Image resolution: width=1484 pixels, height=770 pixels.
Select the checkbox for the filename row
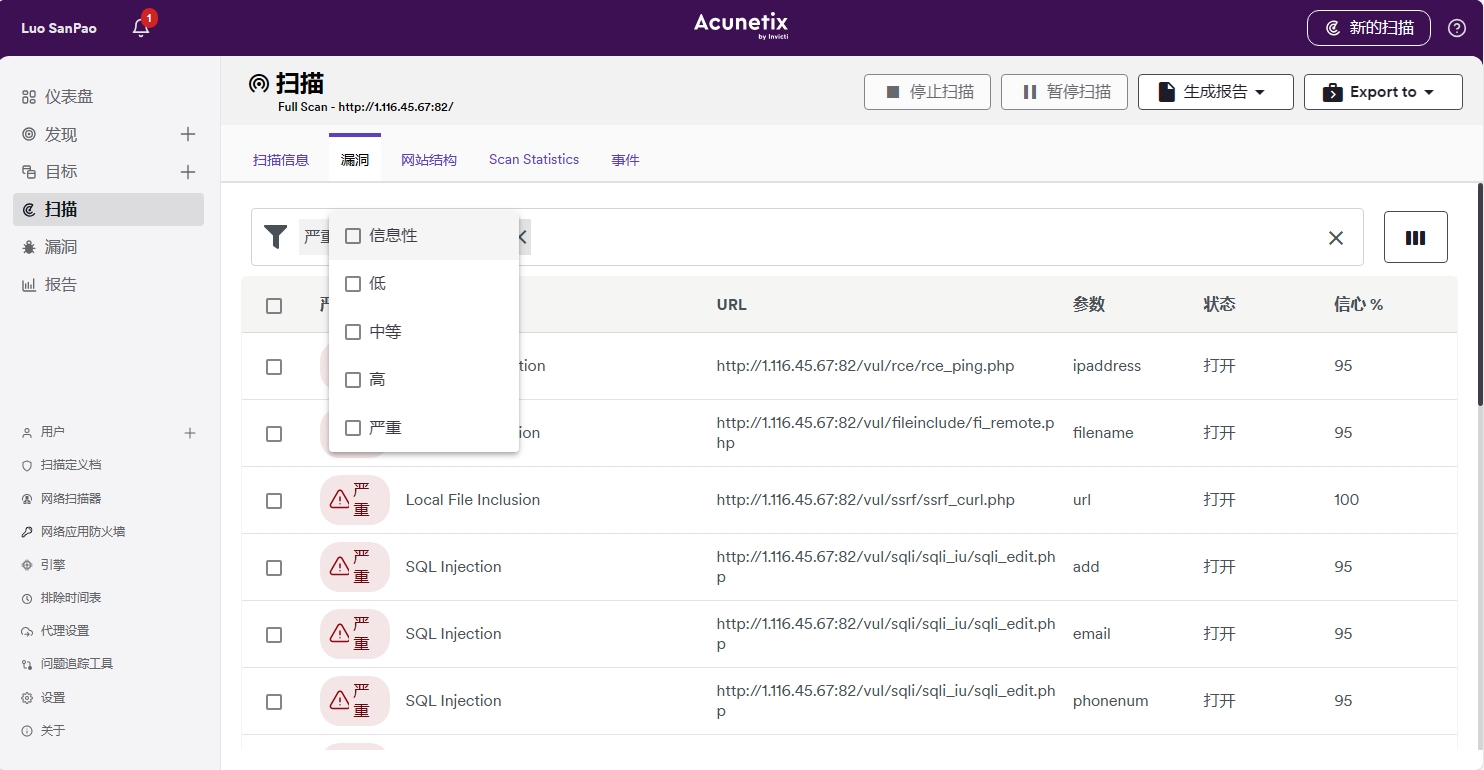(x=274, y=434)
